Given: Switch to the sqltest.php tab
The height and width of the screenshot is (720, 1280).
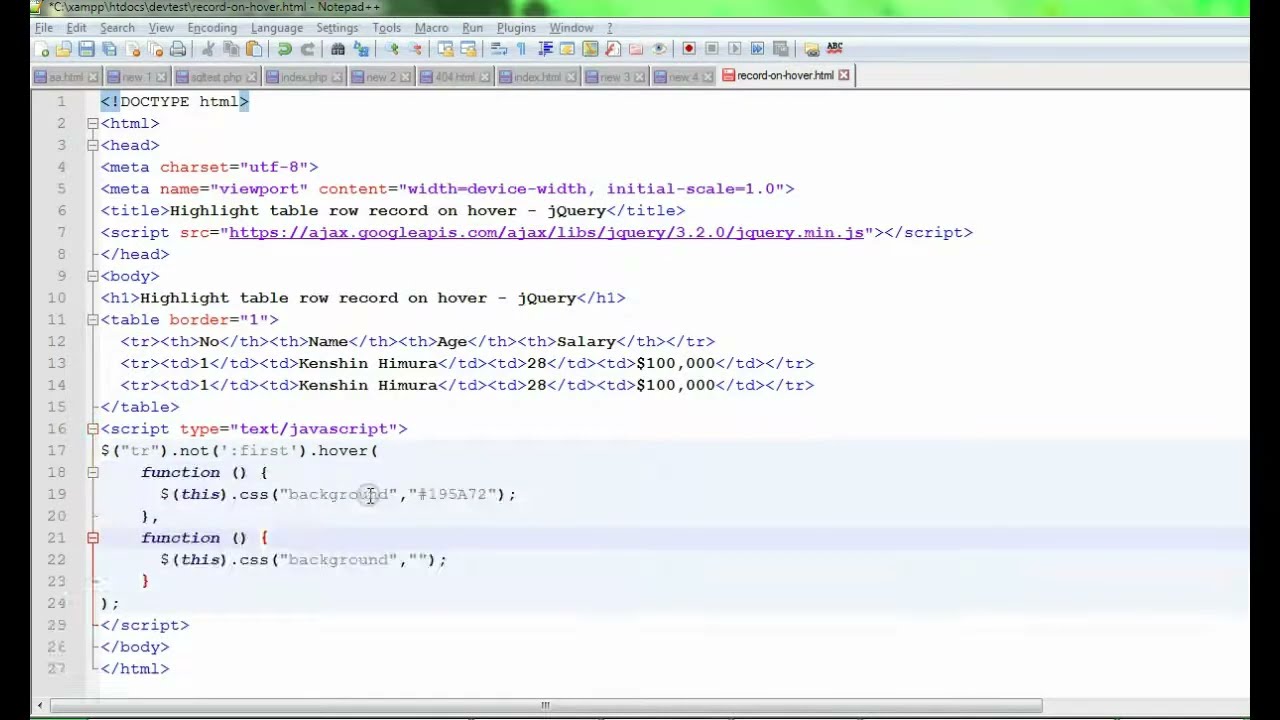Looking at the screenshot, I should coord(216,77).
